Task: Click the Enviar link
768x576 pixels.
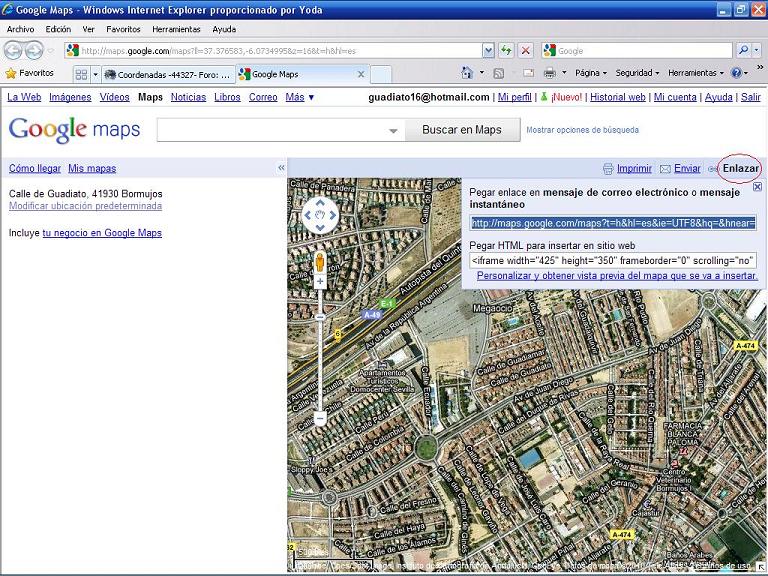Action: [x=687, y=168]
